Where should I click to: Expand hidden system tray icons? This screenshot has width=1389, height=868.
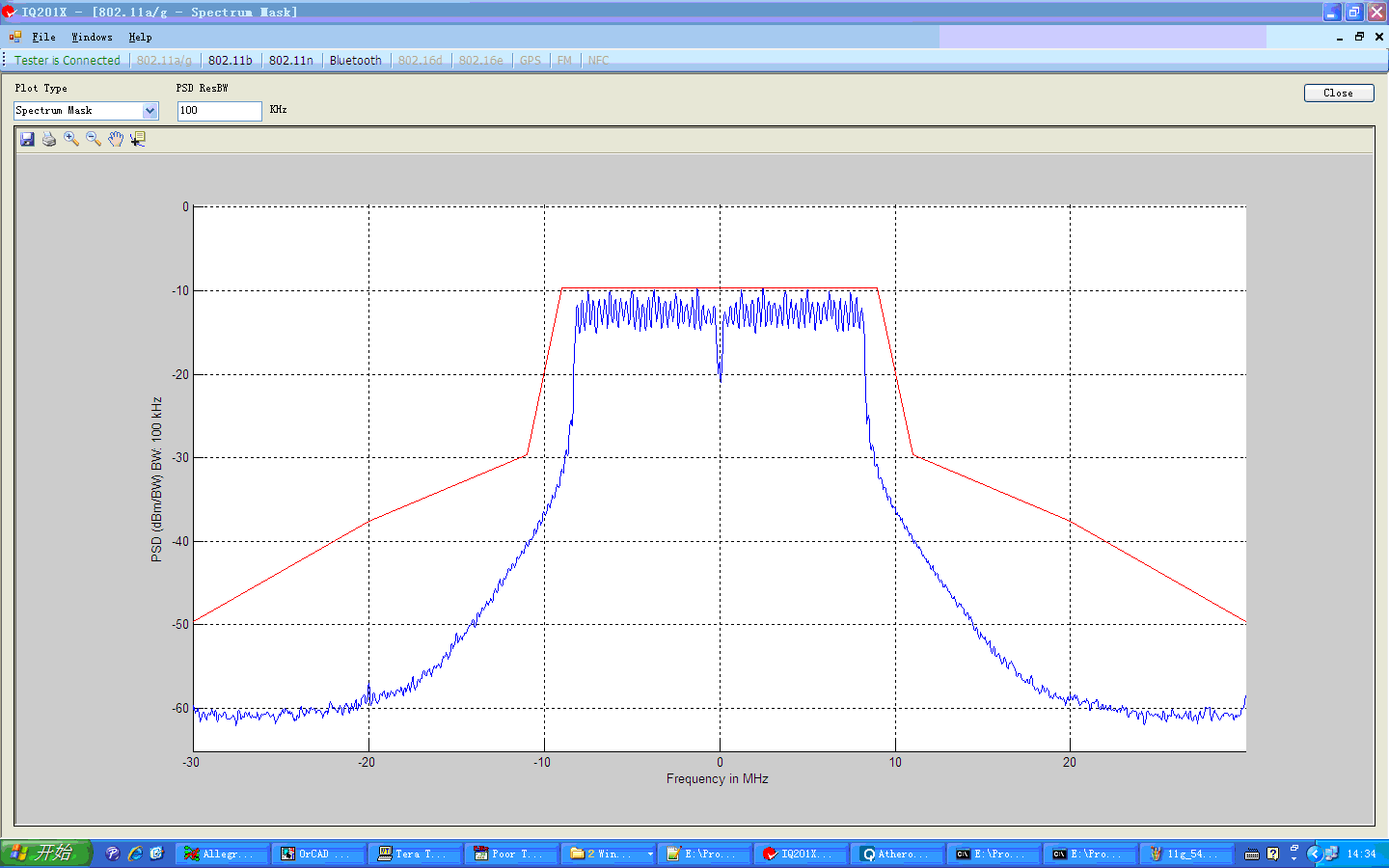point(1314,854)
